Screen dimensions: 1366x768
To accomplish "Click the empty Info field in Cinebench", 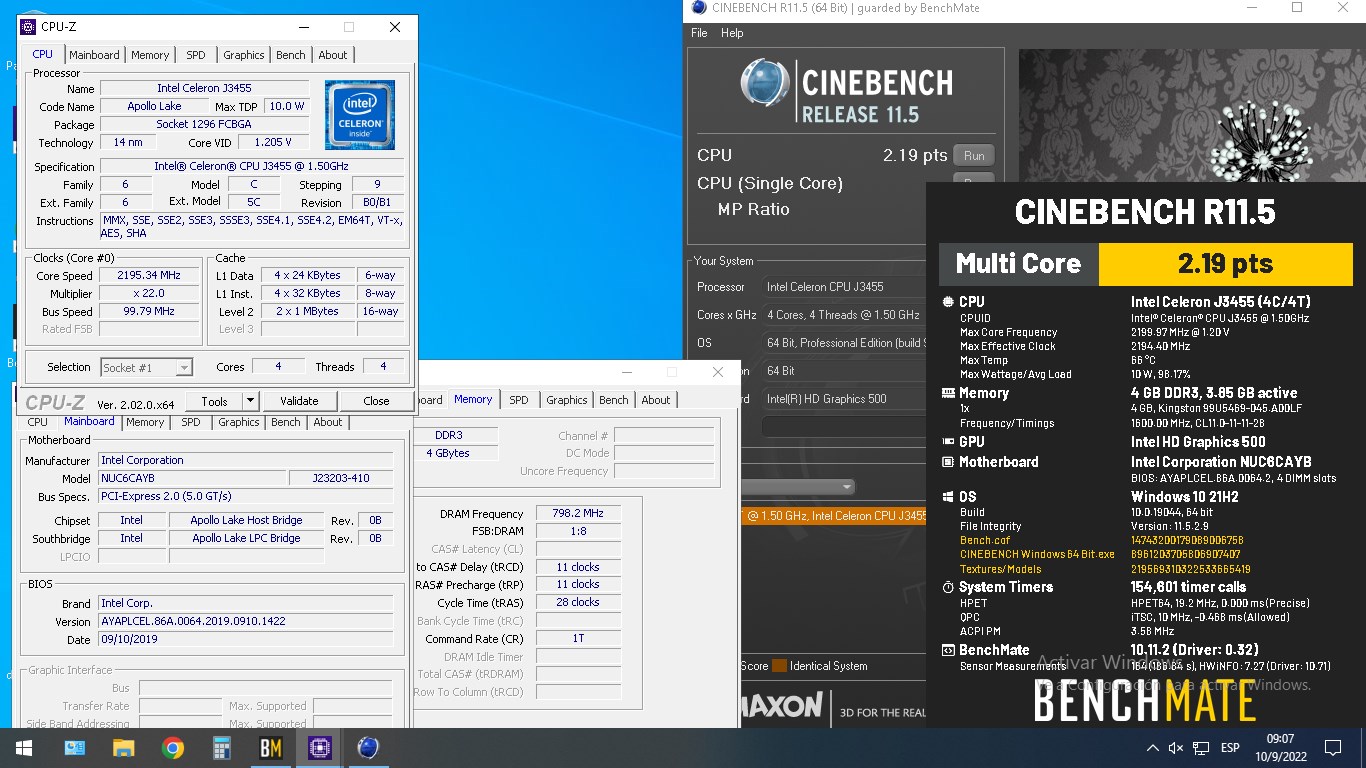I will tap(845, 426).
